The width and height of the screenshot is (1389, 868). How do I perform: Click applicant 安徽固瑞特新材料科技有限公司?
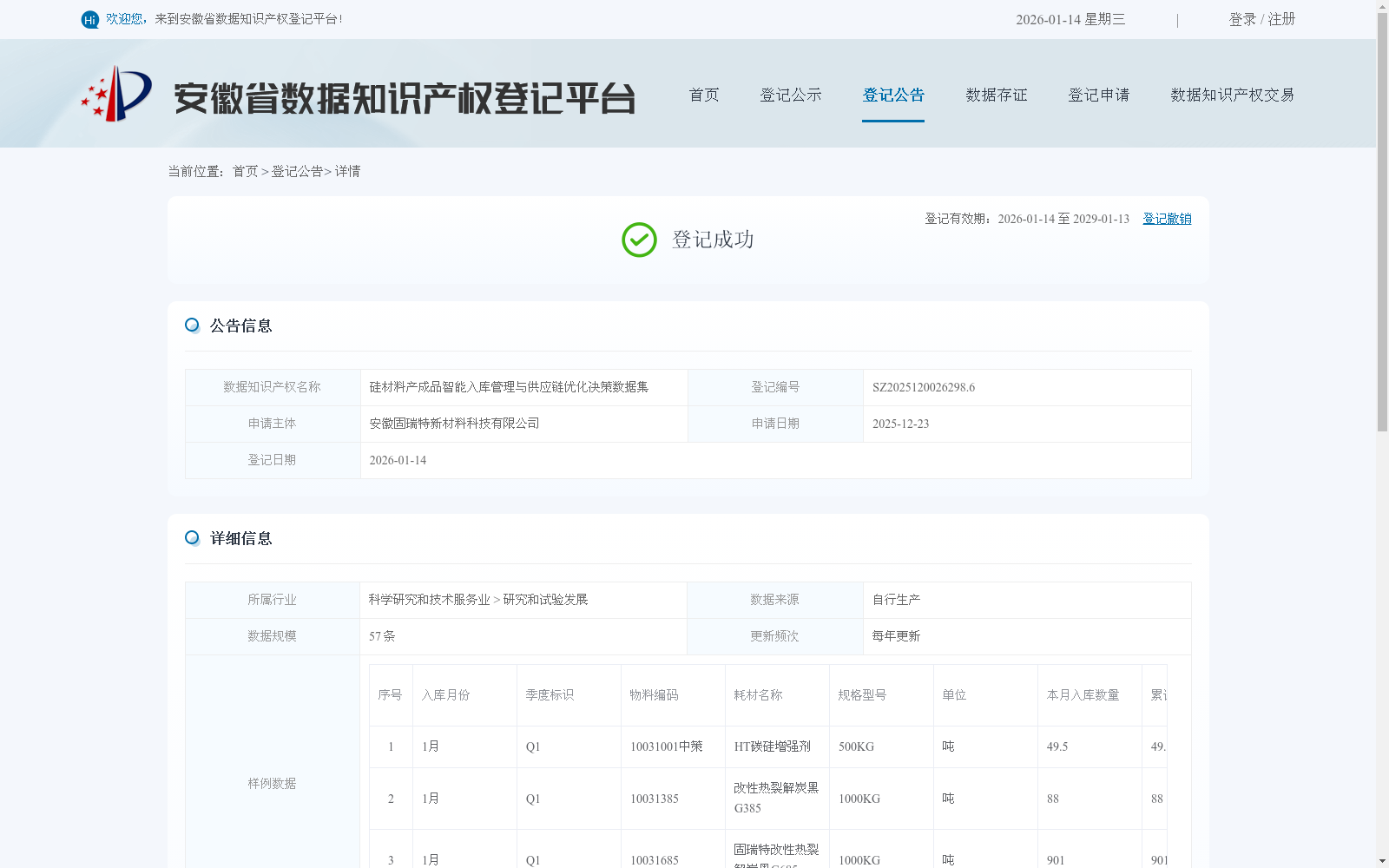click(454, 424)
